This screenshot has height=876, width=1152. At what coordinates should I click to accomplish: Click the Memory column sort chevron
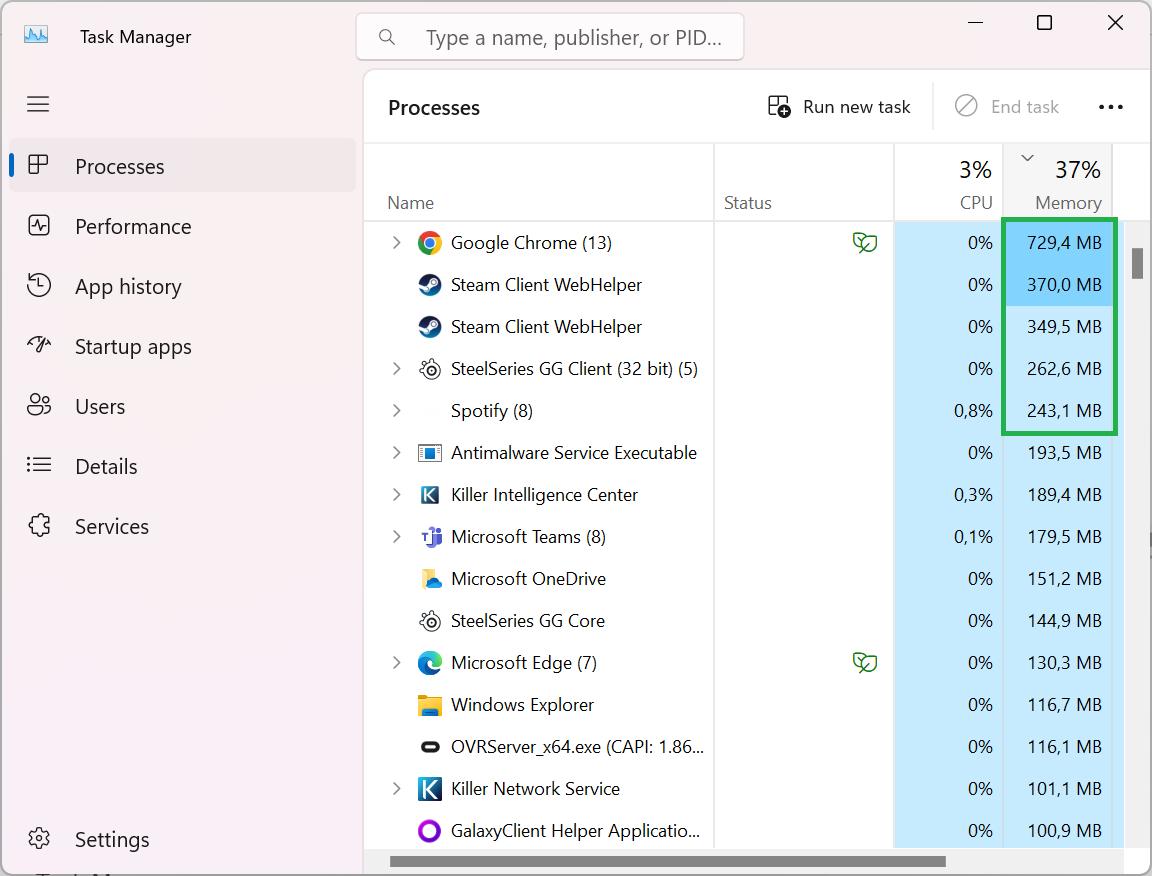coord(1026,157)
